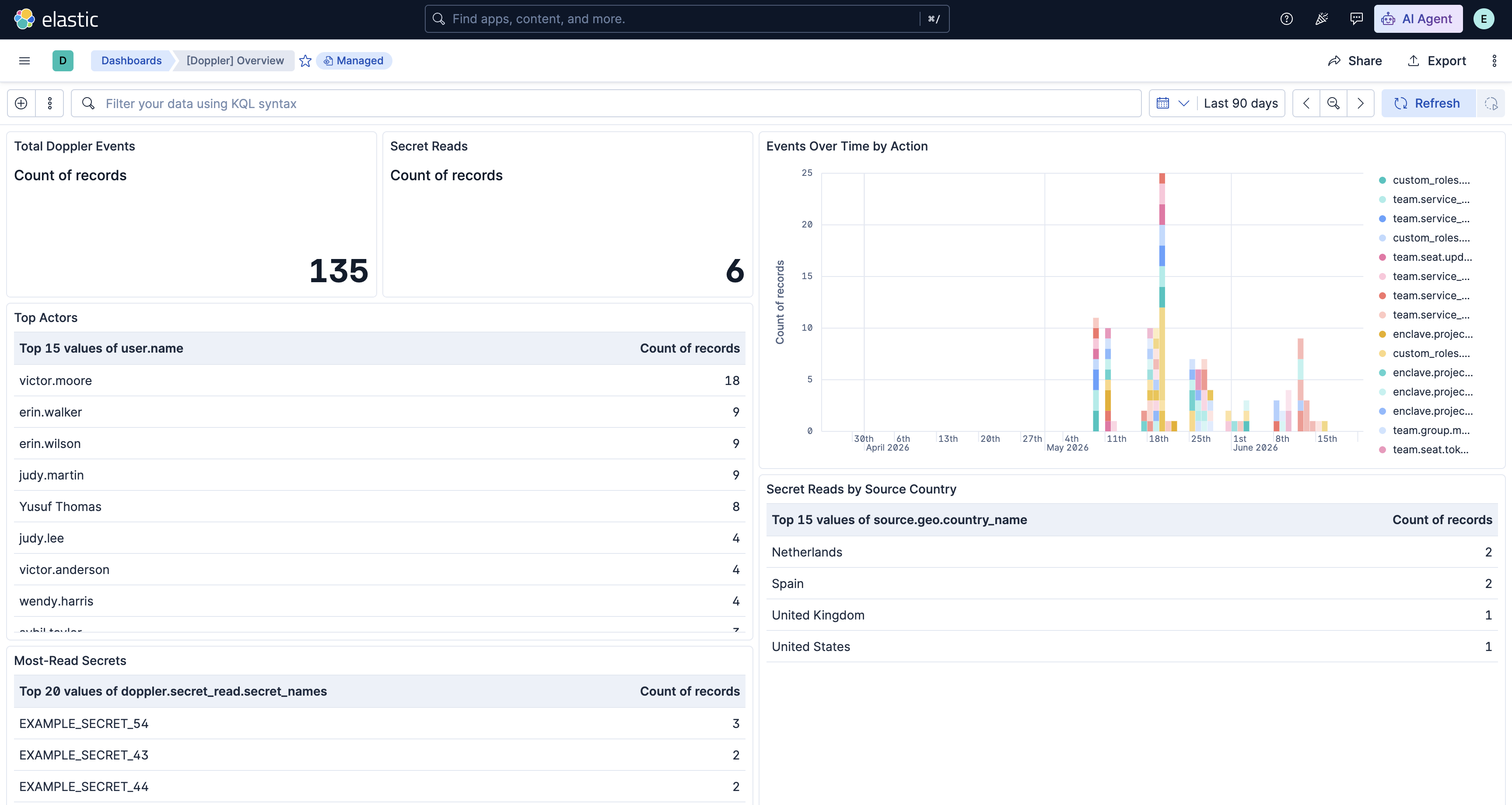This screenshot has height=805, width=1512.
Task: Click the KQL search magnifier icon
Action: pyautogui.click(x=88, y=103)
